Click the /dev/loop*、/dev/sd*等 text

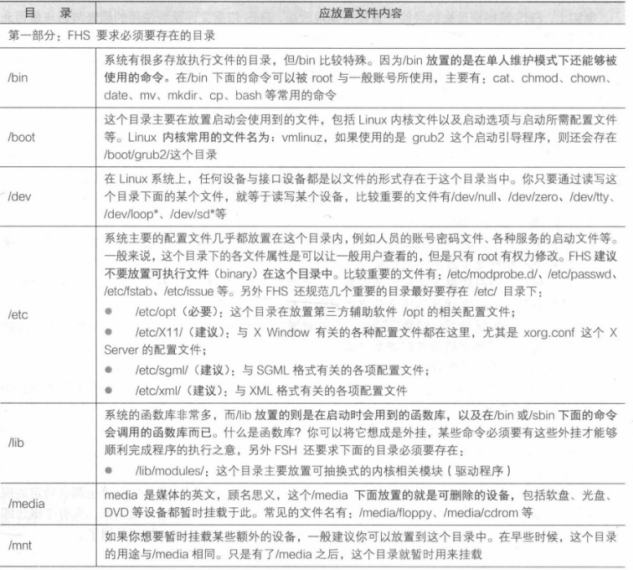click(165, 214)
